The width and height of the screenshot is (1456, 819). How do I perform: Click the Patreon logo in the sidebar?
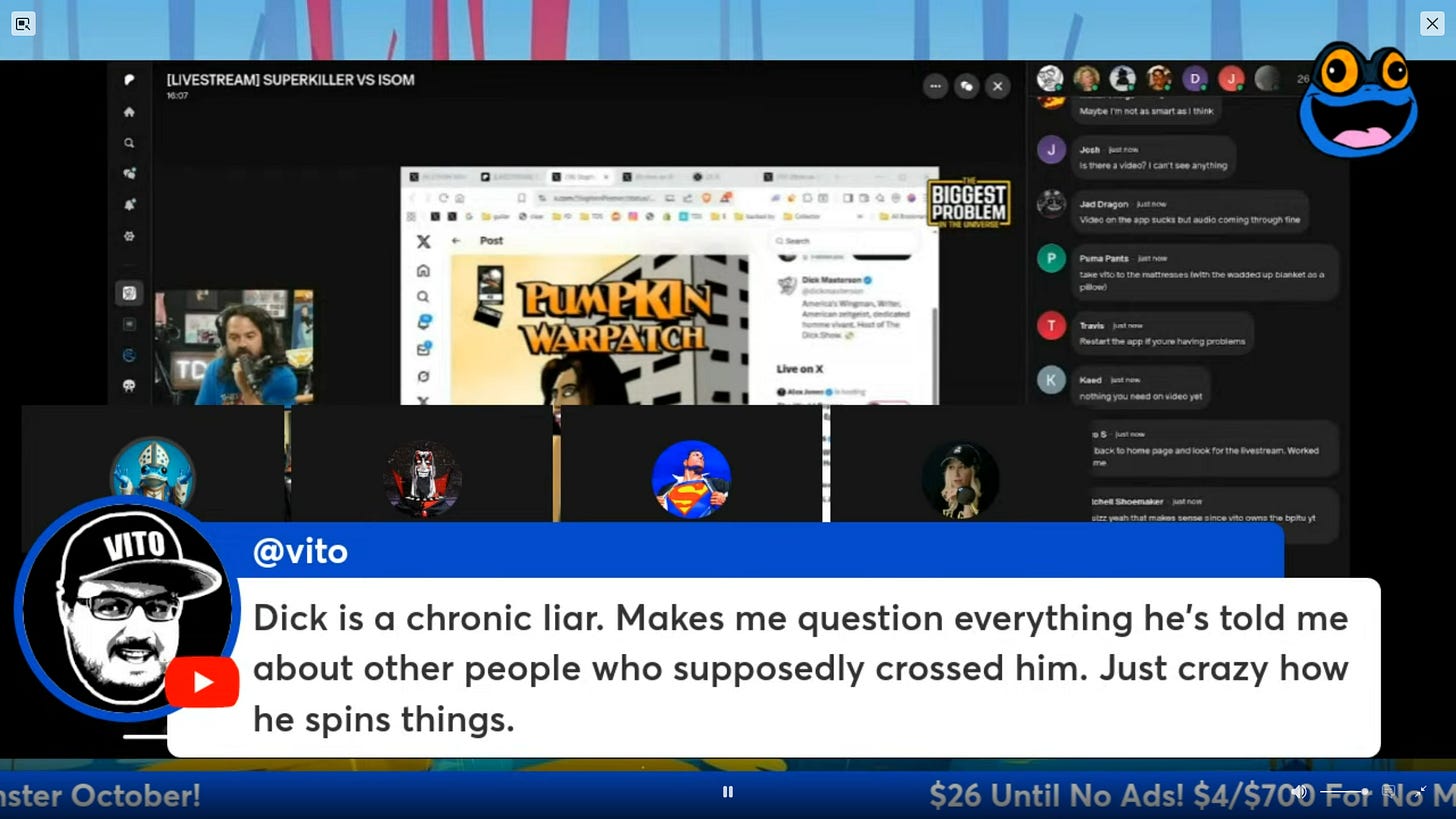tap(129, 80)
